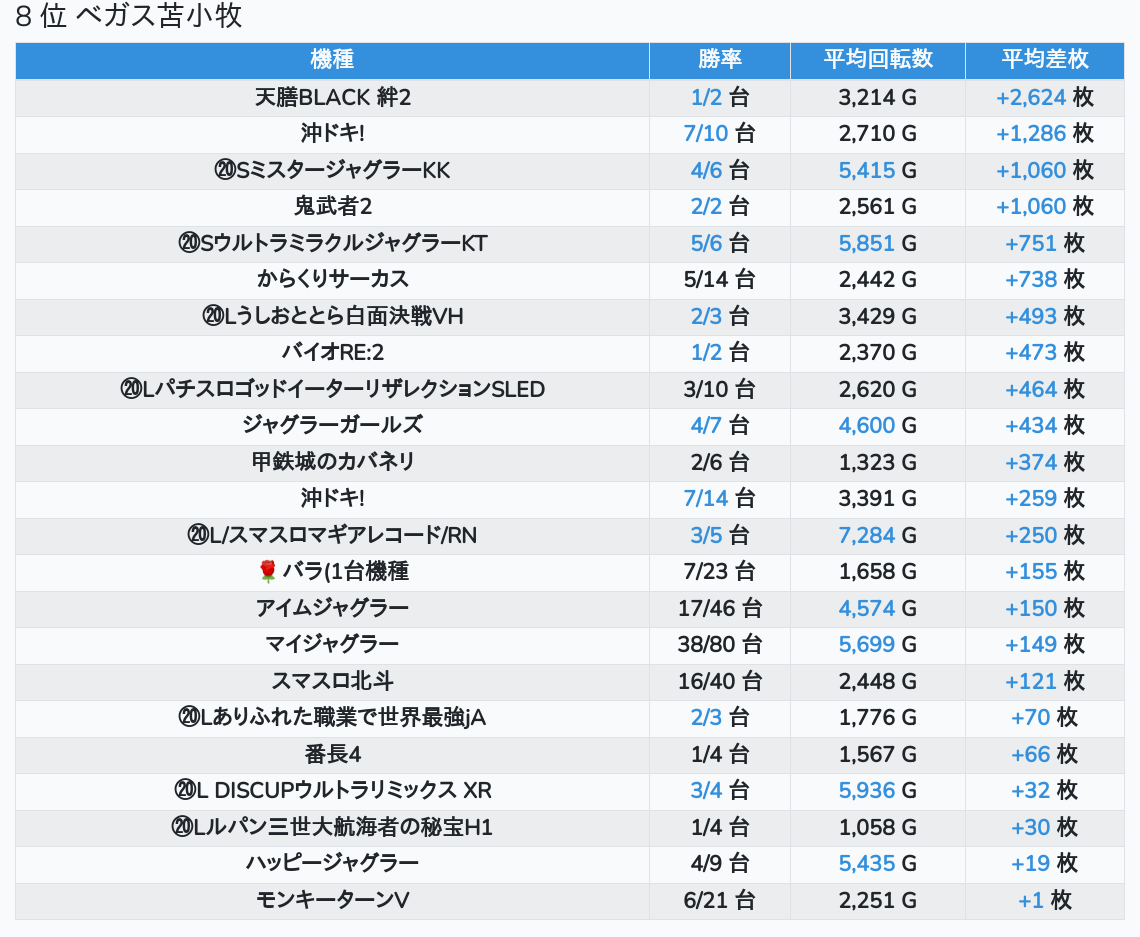Click the 天膳BLACK 絆2 machine name
The height and width of the screenshot is (937, 1140).
(x=332, y=97)
